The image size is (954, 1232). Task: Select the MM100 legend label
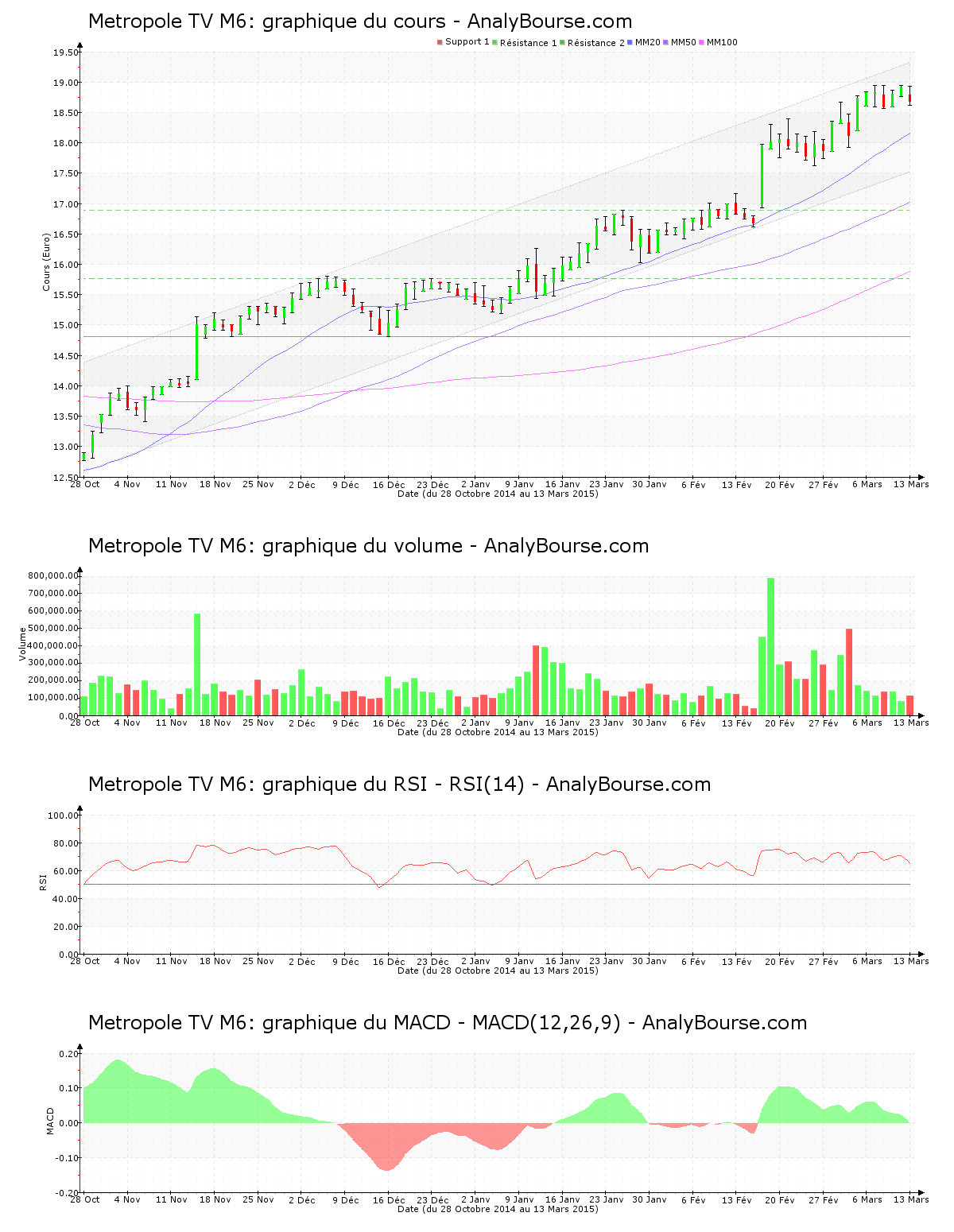(722, 42)
